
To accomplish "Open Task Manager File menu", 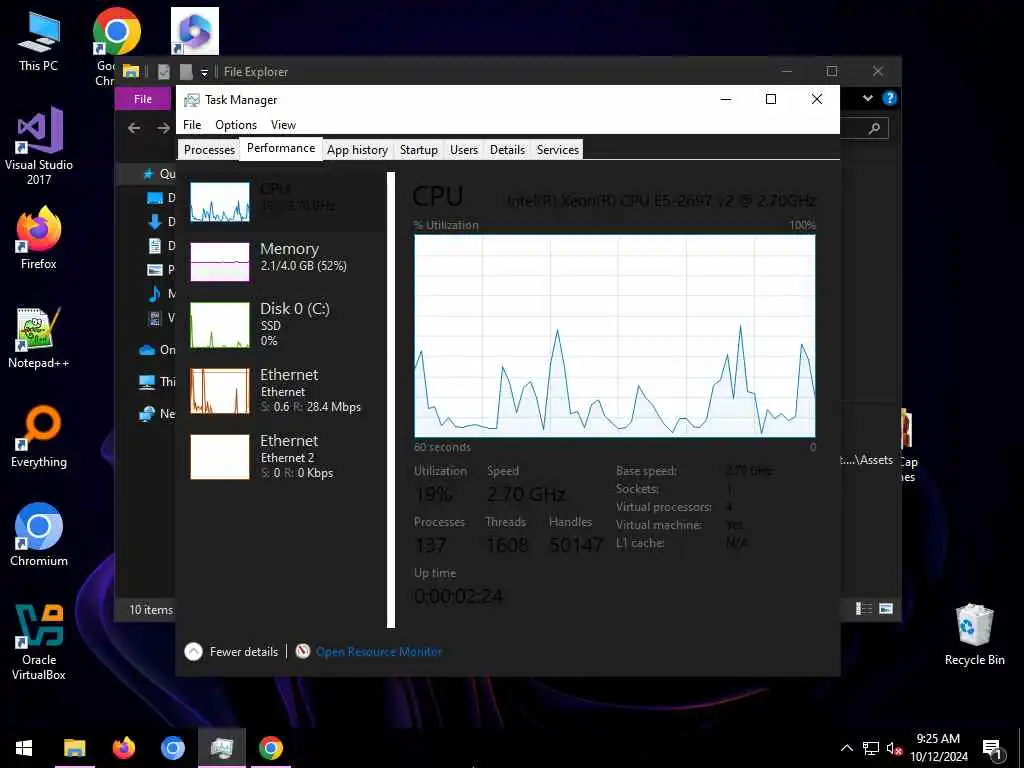I will pyautogui.click(x=192, y=125).
